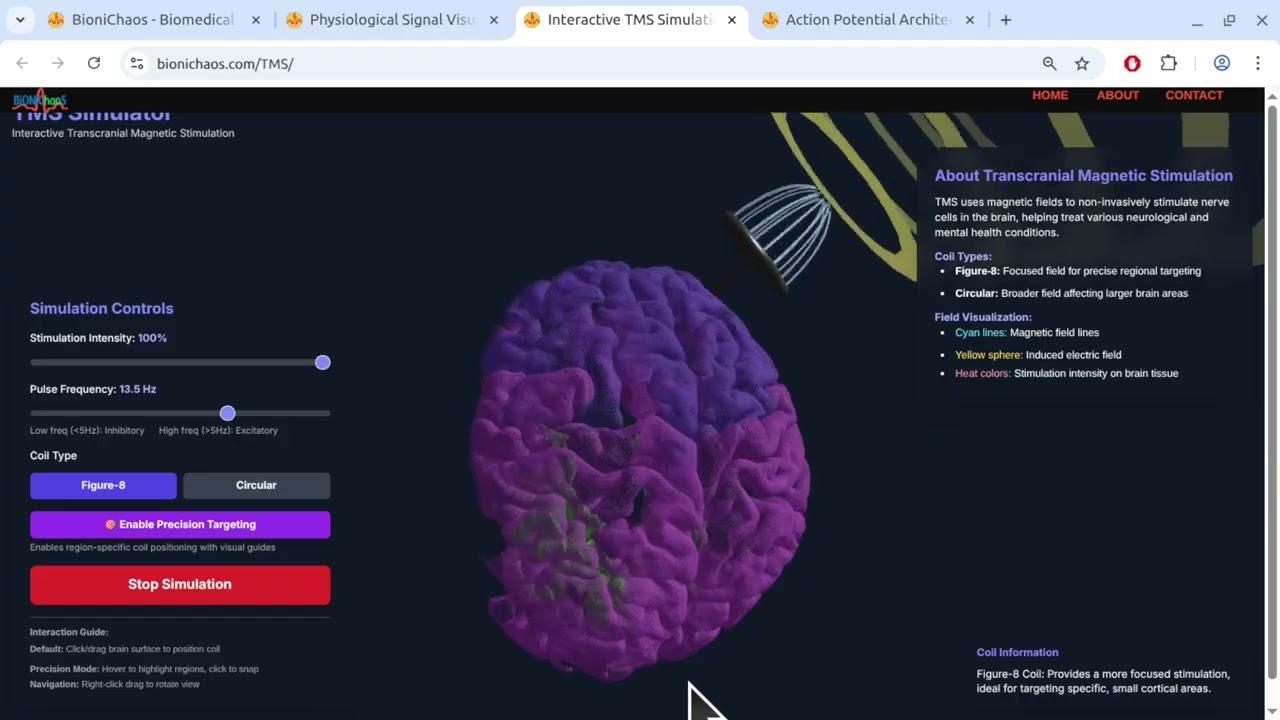Image resolution: width=1280 pixels, height=720 pixels.
Task: Select the Figure-8 coil type
Action: 103,485
